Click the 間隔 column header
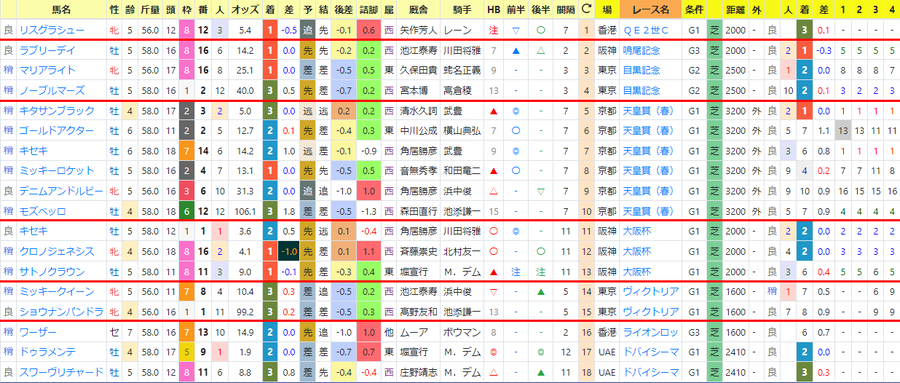 coord(565,10)
